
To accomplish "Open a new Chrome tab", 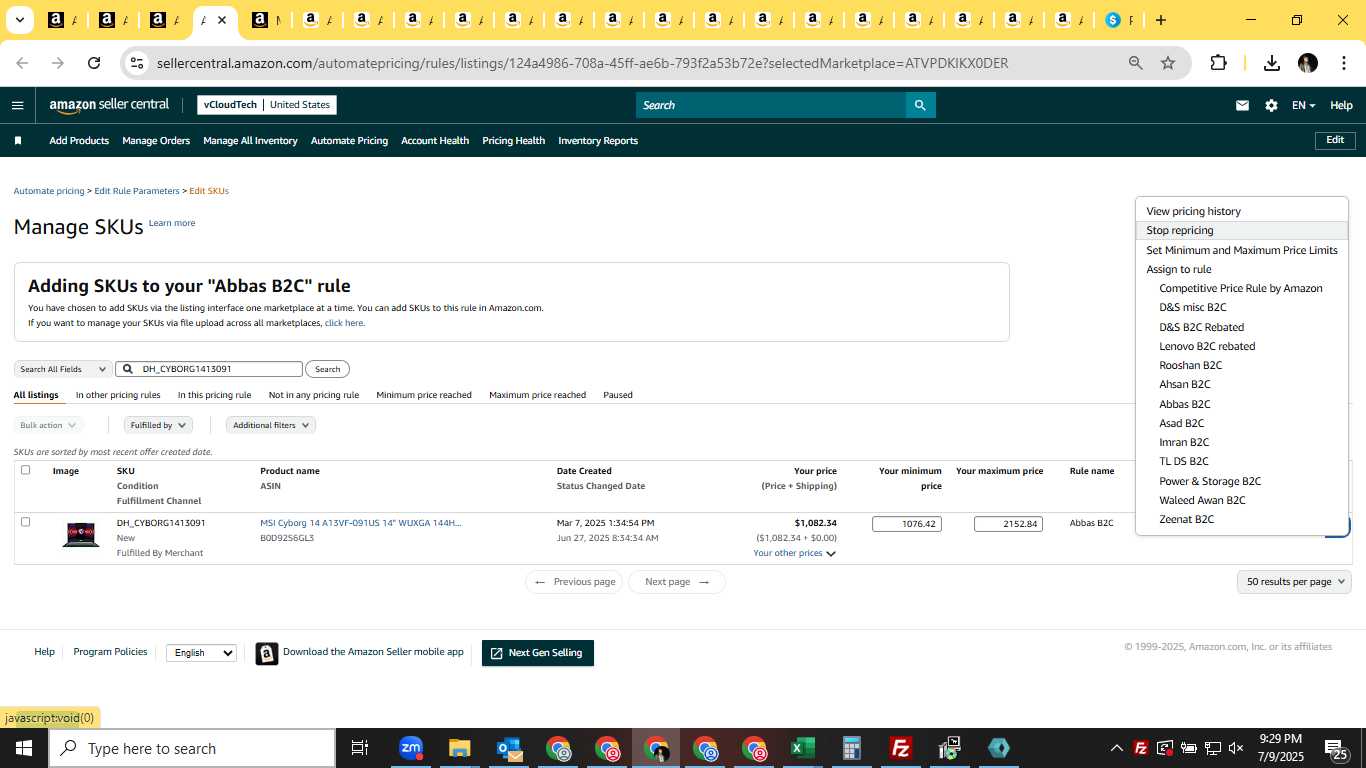I will 1161,20.
